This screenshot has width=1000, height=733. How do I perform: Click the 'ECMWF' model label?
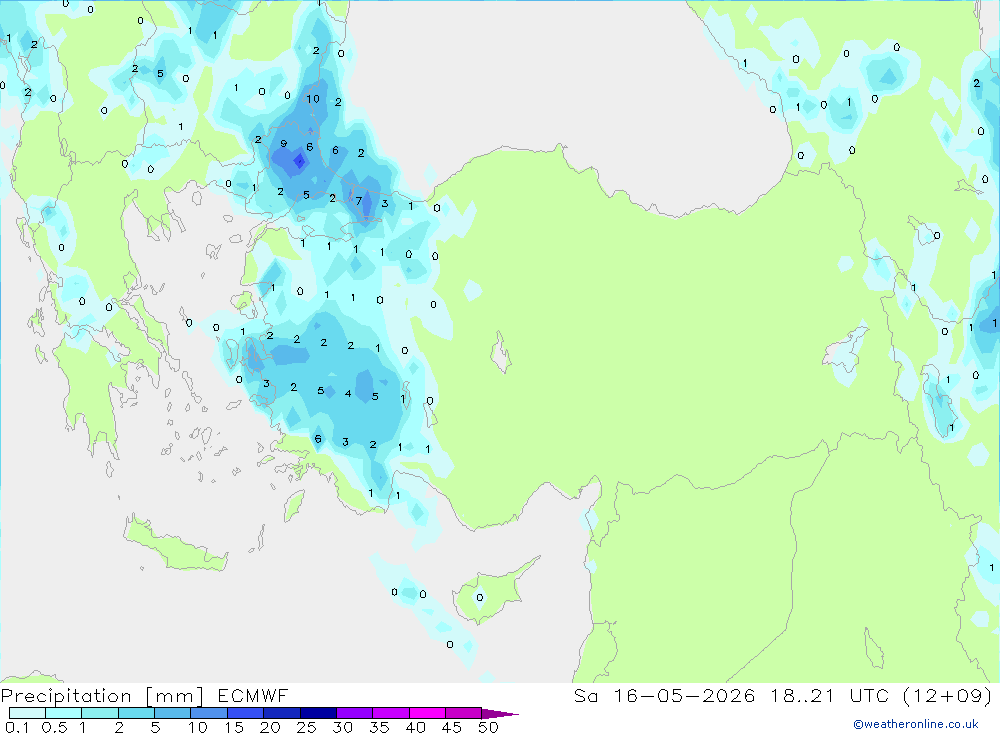point(253,695)
